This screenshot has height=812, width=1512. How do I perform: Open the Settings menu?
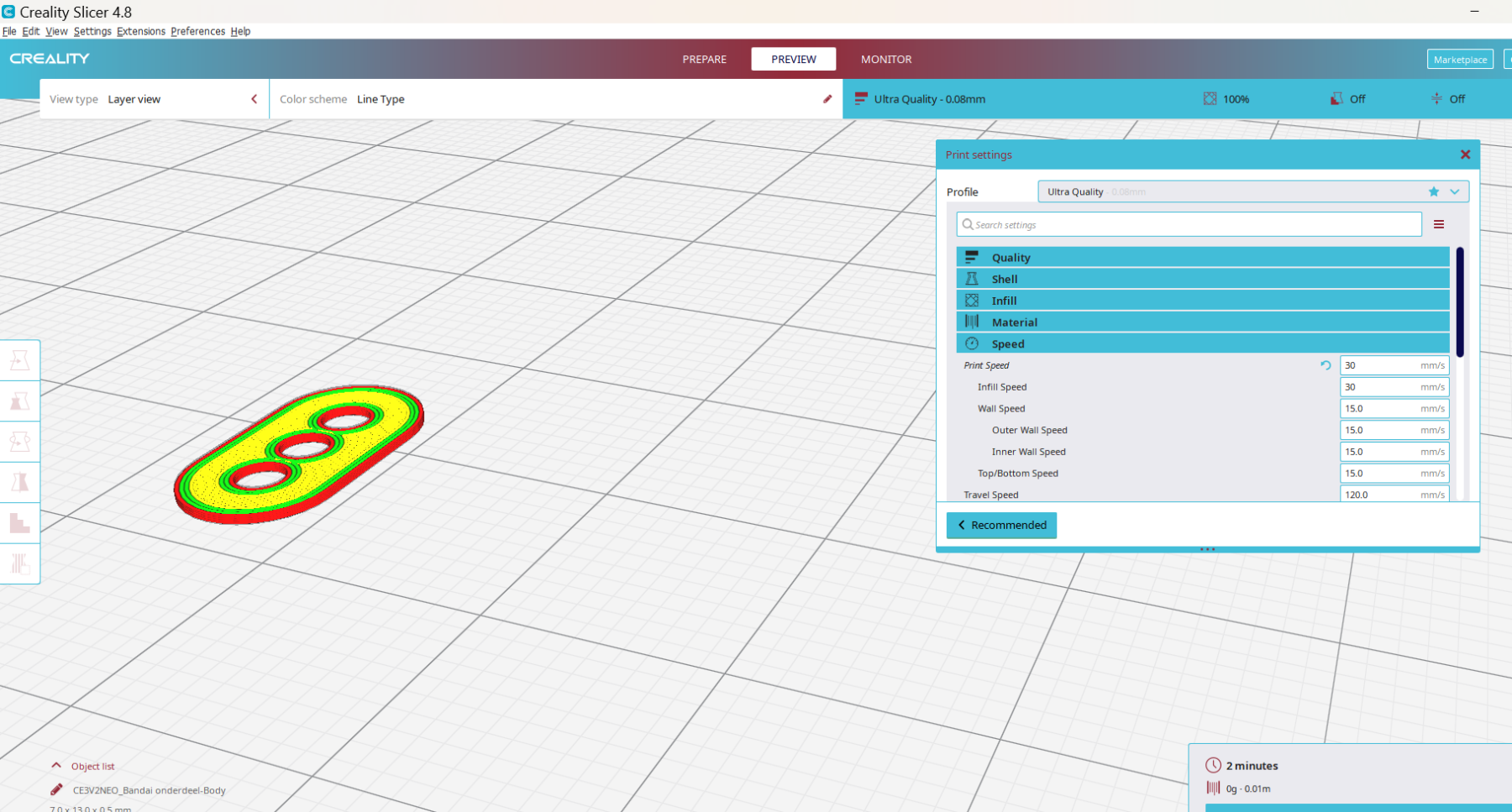click(x=92, y=31)
